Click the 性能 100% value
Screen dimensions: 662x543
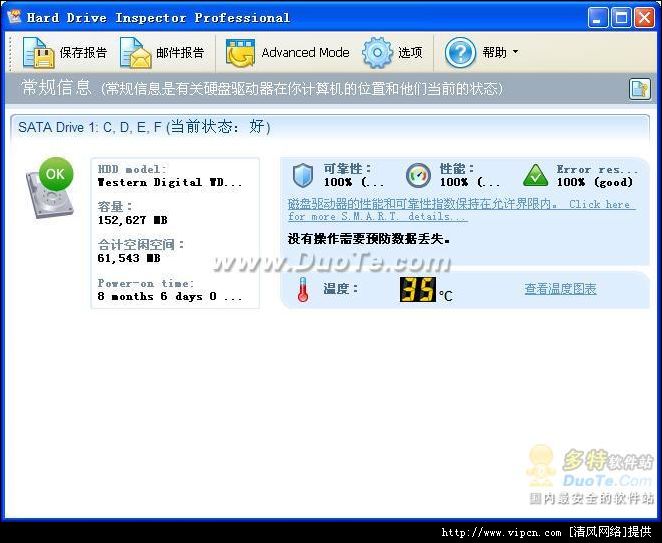[470, 182]
